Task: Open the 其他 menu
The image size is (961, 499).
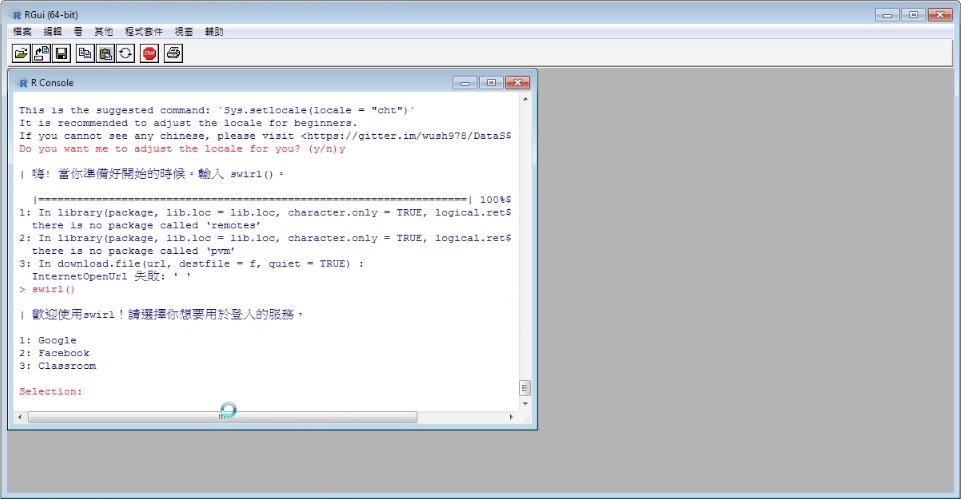Action: [104, 32]
